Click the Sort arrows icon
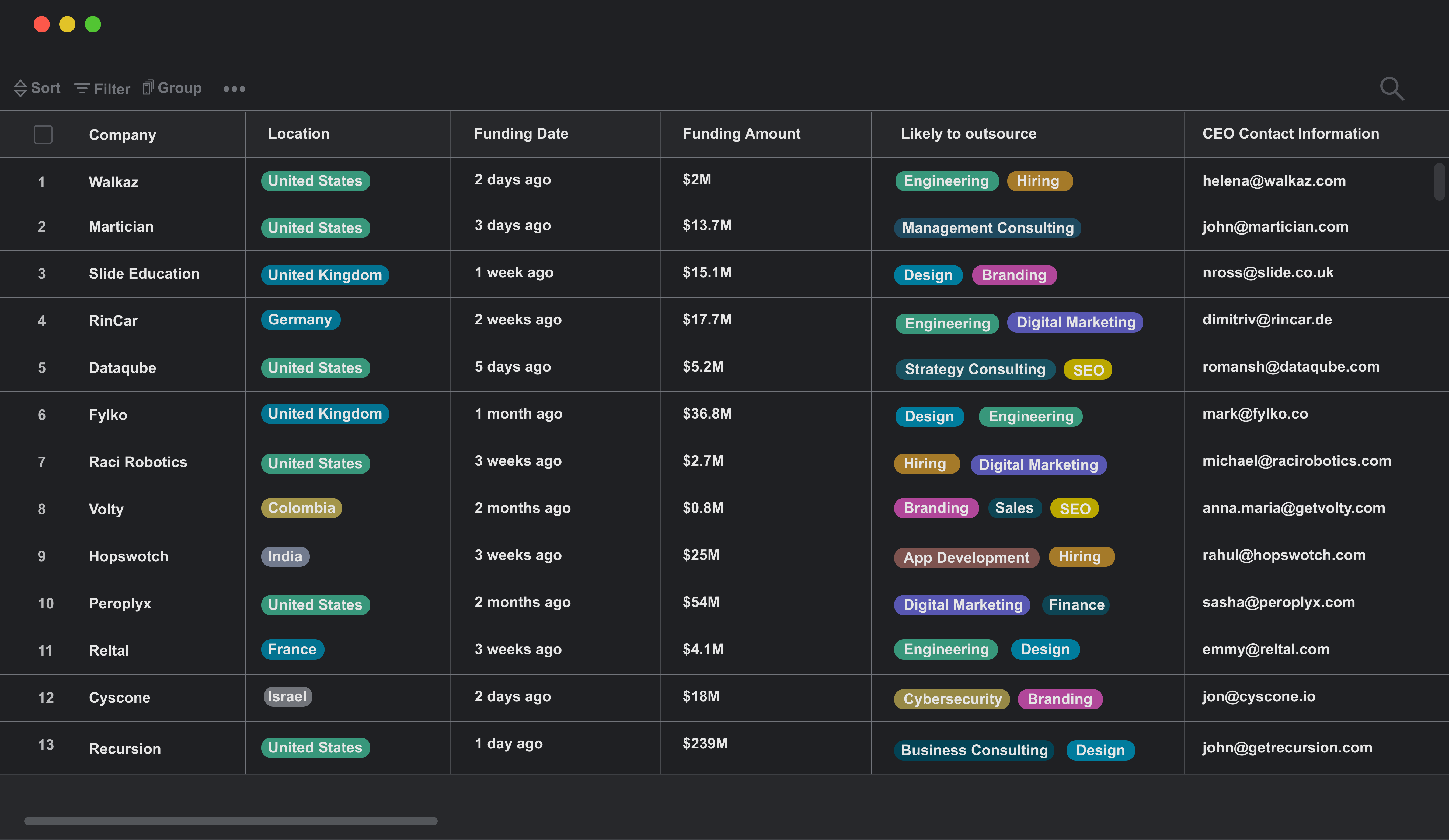1449x840 pixels. coord(20,88)
